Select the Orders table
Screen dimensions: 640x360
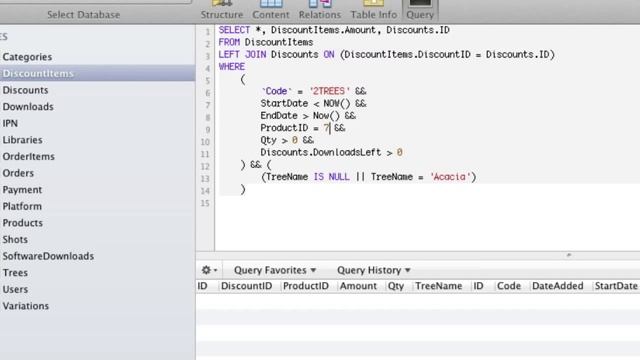tap(98, 173)
